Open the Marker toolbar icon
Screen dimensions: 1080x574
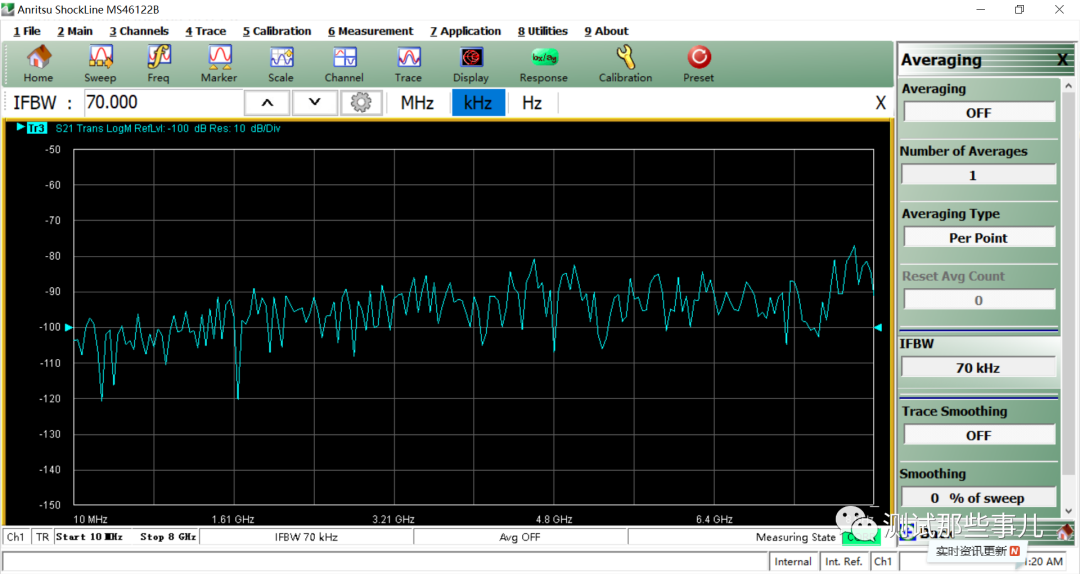tap(219, 64)
